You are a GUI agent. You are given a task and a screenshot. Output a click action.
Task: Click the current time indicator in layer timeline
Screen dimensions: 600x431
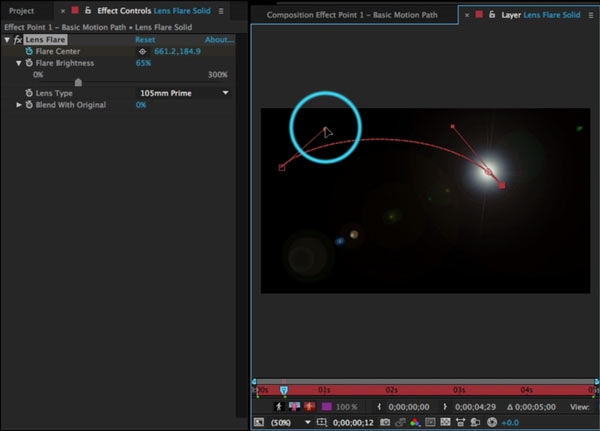pyautogui.click(x=284, y=390)
